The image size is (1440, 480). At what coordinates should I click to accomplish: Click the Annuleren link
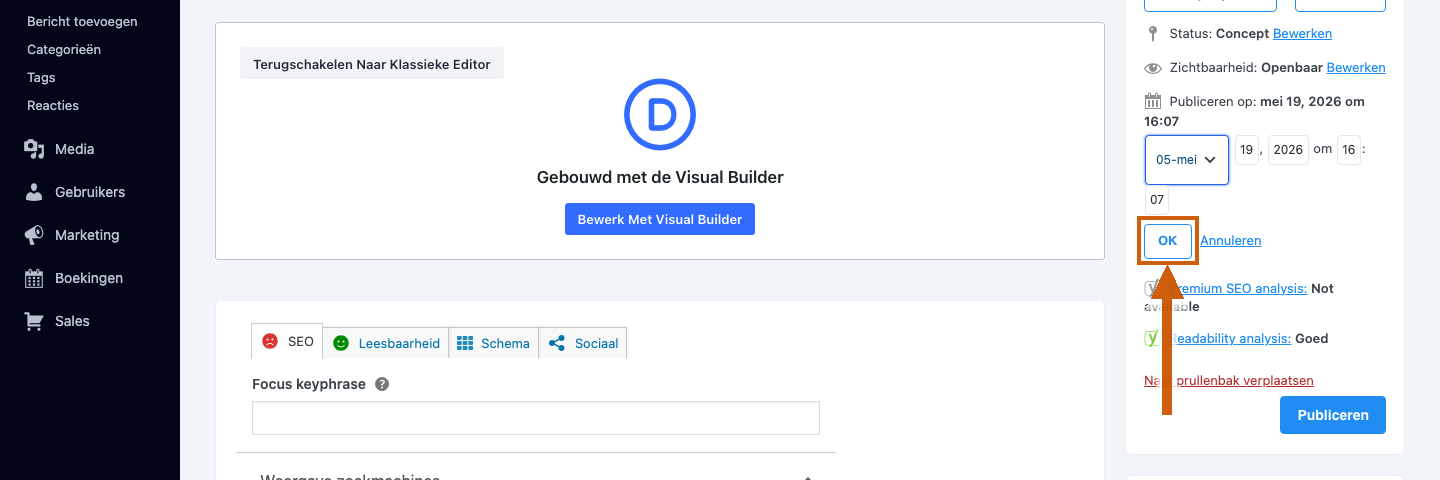(1231, 241)
